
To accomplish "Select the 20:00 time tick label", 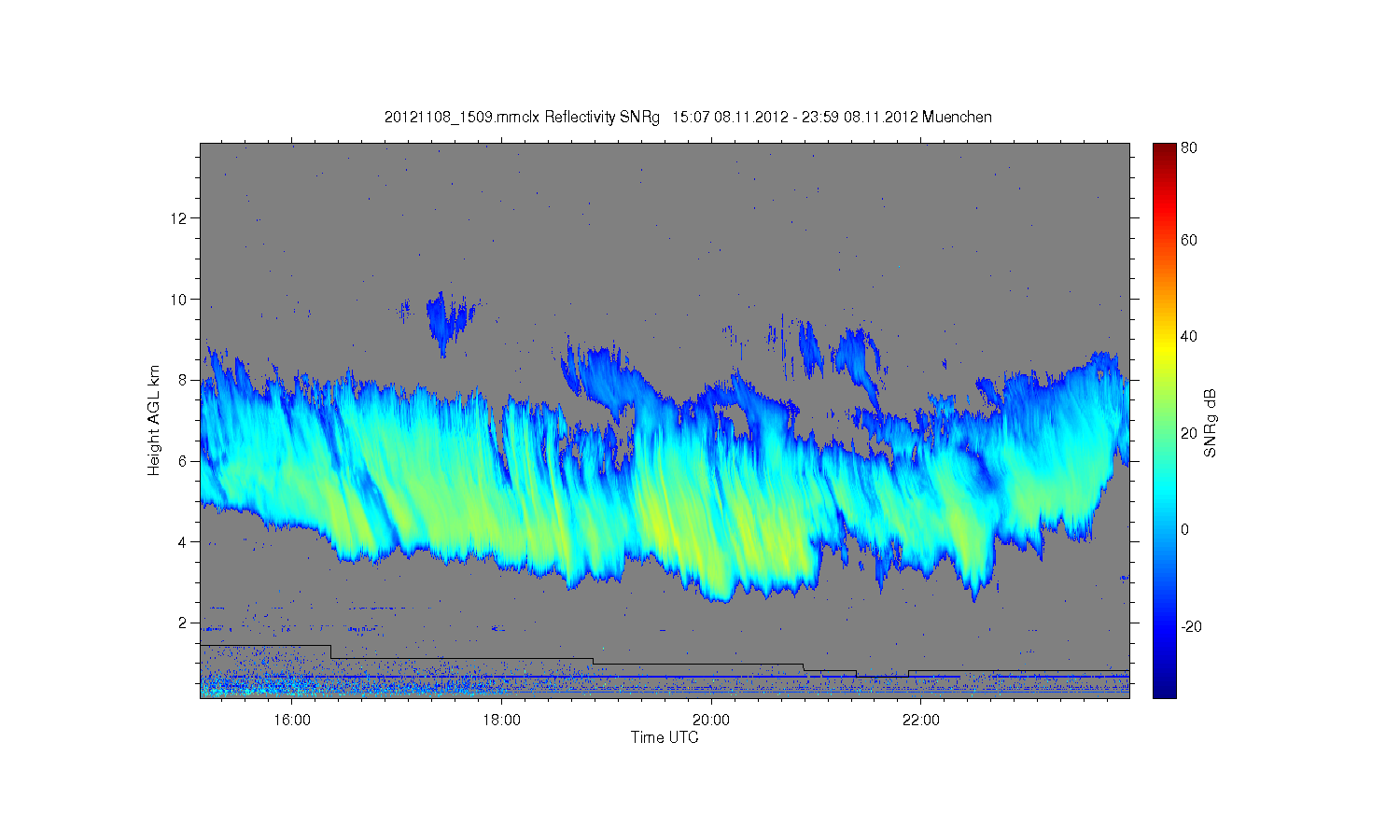I will point(711,720).
